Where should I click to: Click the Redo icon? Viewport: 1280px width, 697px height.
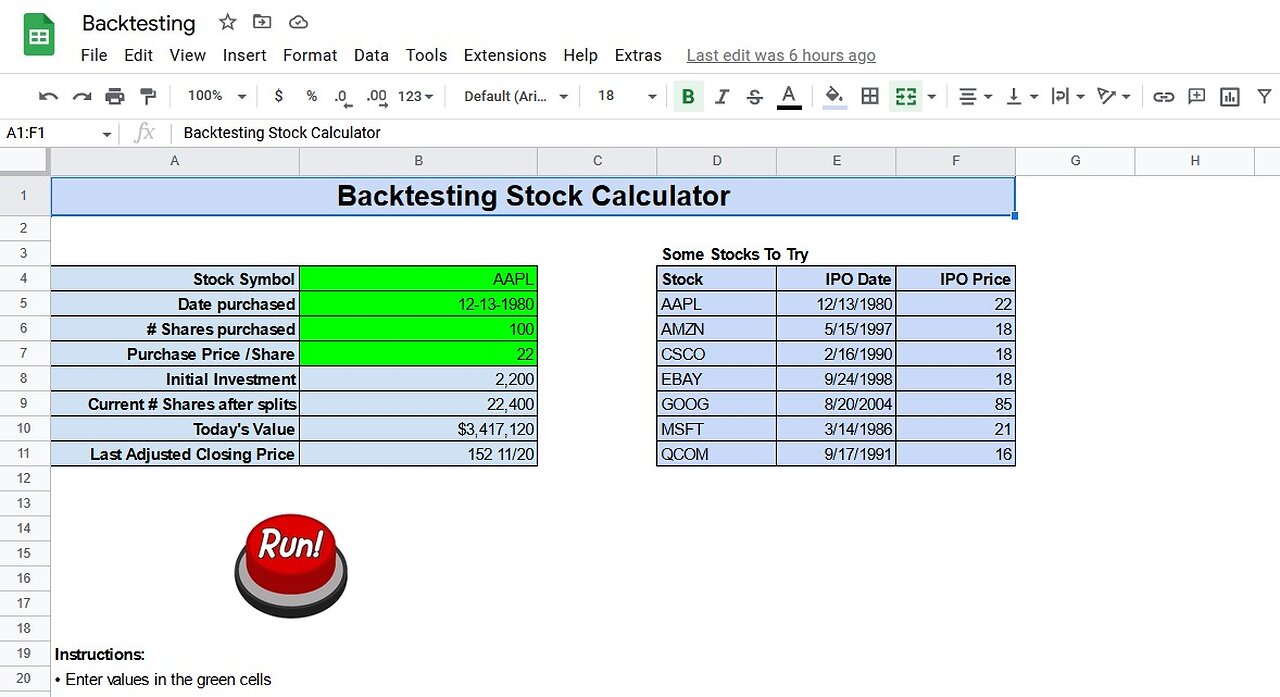[x=82, y=96]
